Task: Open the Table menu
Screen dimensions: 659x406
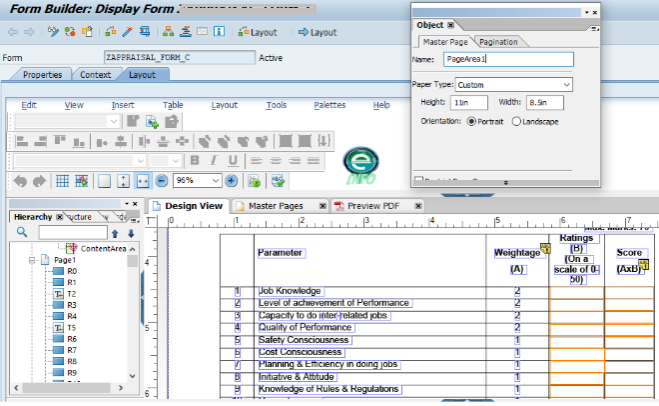Action: pos(173,105)
